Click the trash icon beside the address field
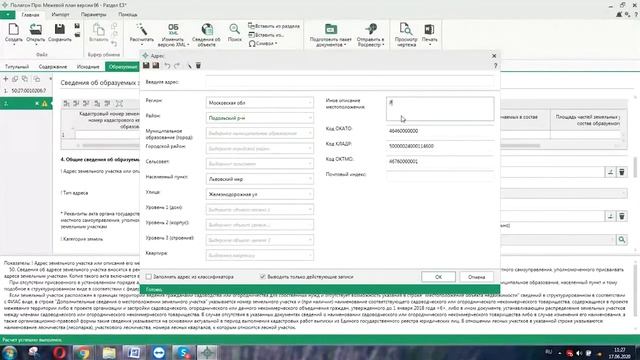This screenshot has width=640, height=360. tap(622, 172)
